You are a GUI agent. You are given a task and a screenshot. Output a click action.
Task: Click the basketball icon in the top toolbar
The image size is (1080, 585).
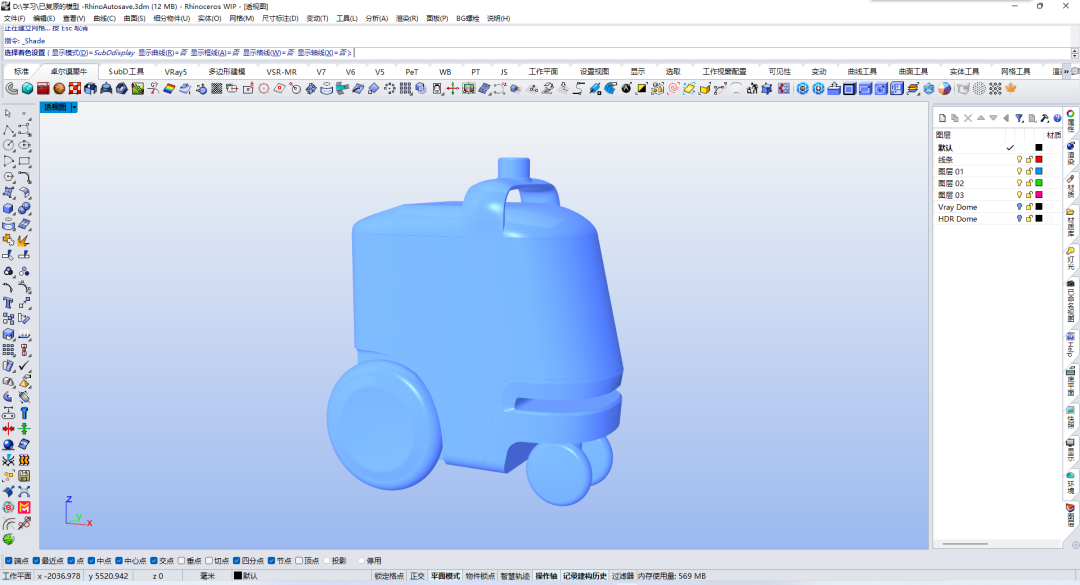[59, 88]
